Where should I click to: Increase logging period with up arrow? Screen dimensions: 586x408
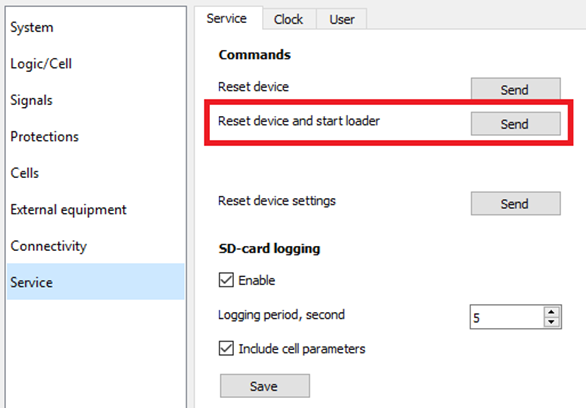[x=552, y=312]
